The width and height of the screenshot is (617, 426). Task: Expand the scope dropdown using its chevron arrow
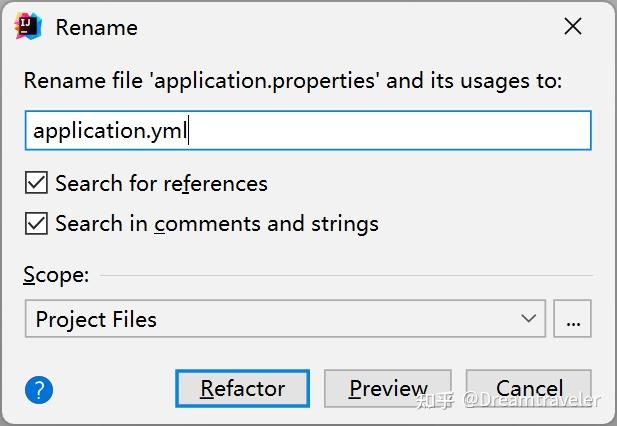(529, 320)
